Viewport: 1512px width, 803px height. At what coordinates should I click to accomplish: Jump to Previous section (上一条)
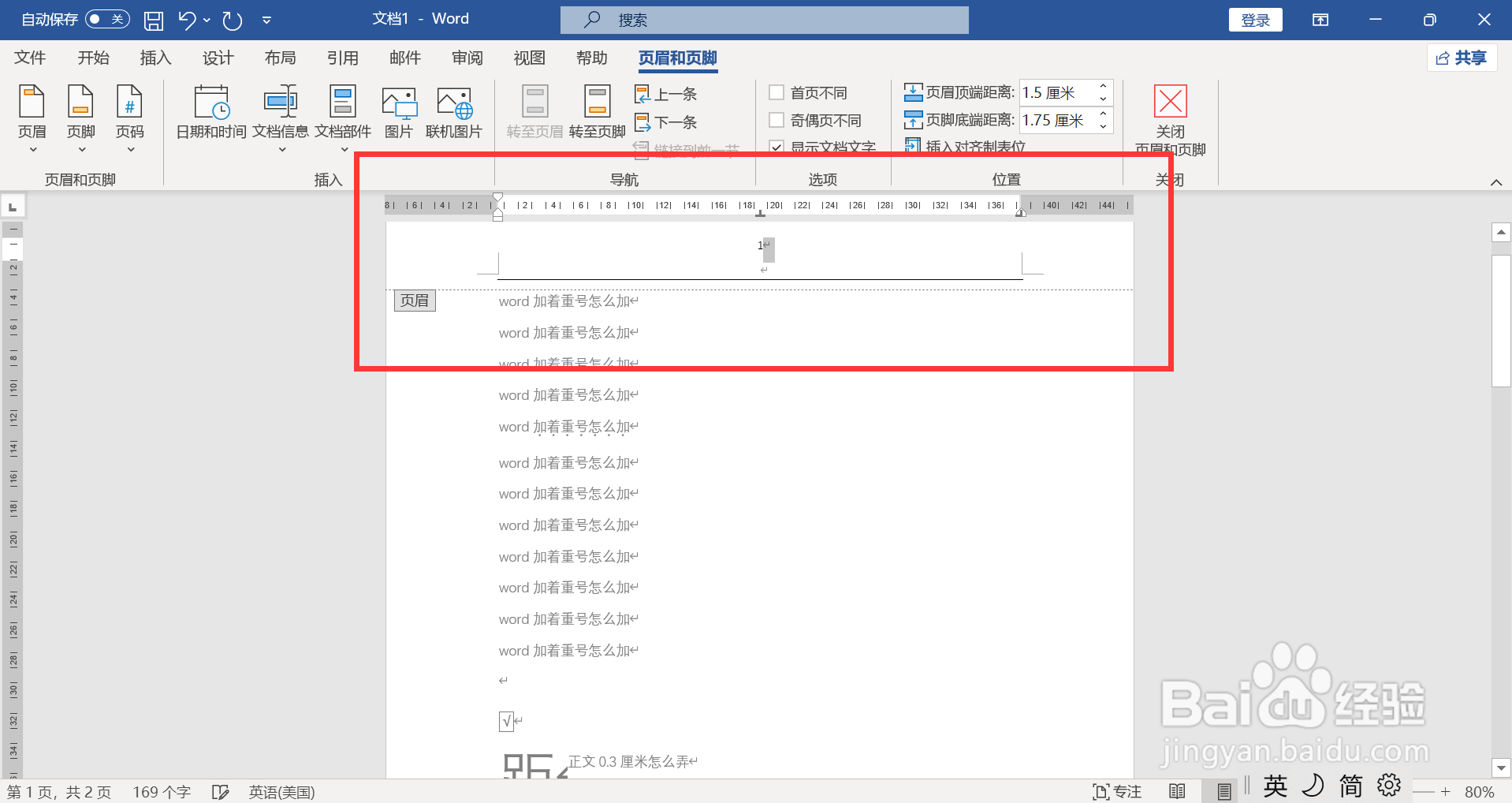[666, 94]
